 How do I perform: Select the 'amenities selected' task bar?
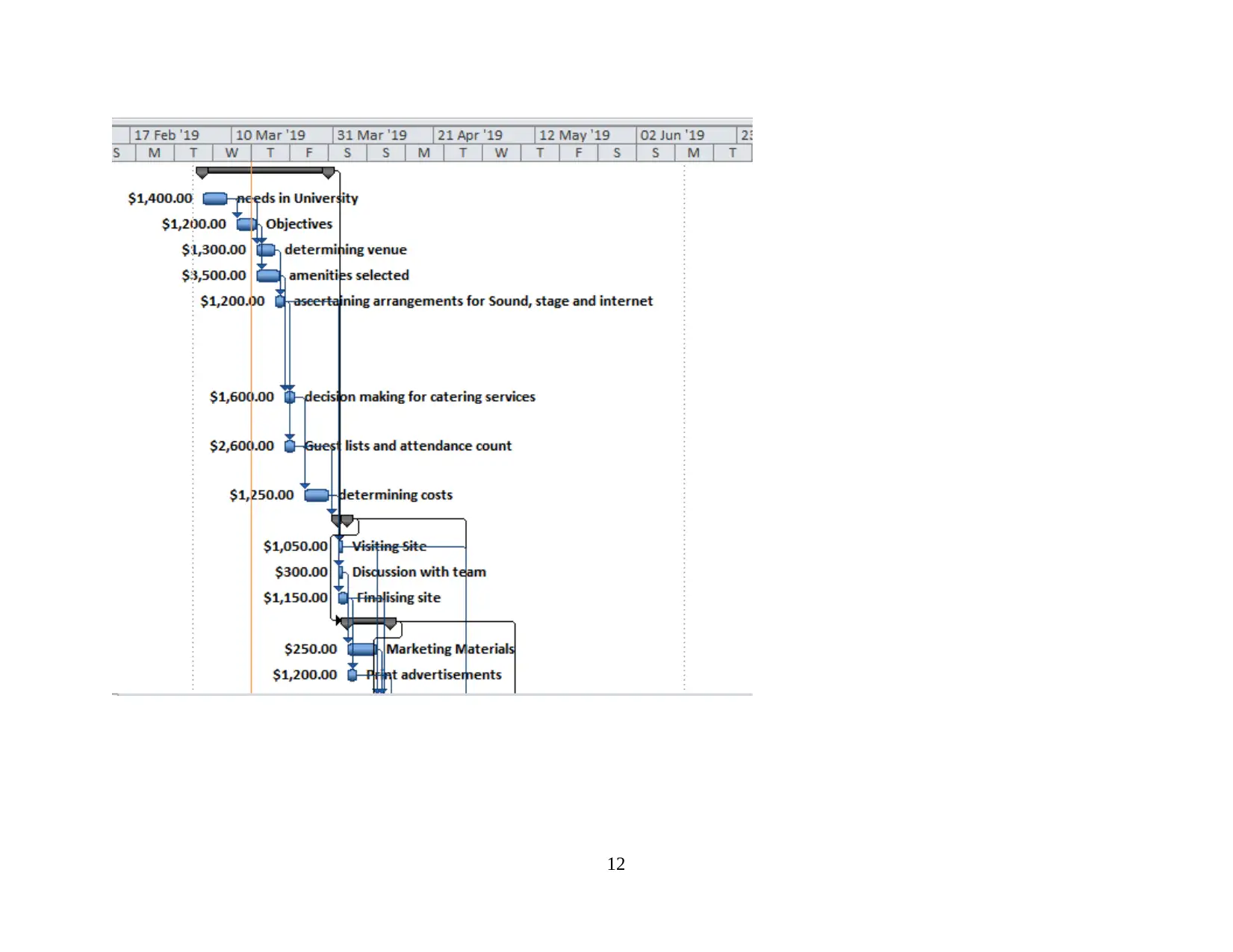coord(268,276)
